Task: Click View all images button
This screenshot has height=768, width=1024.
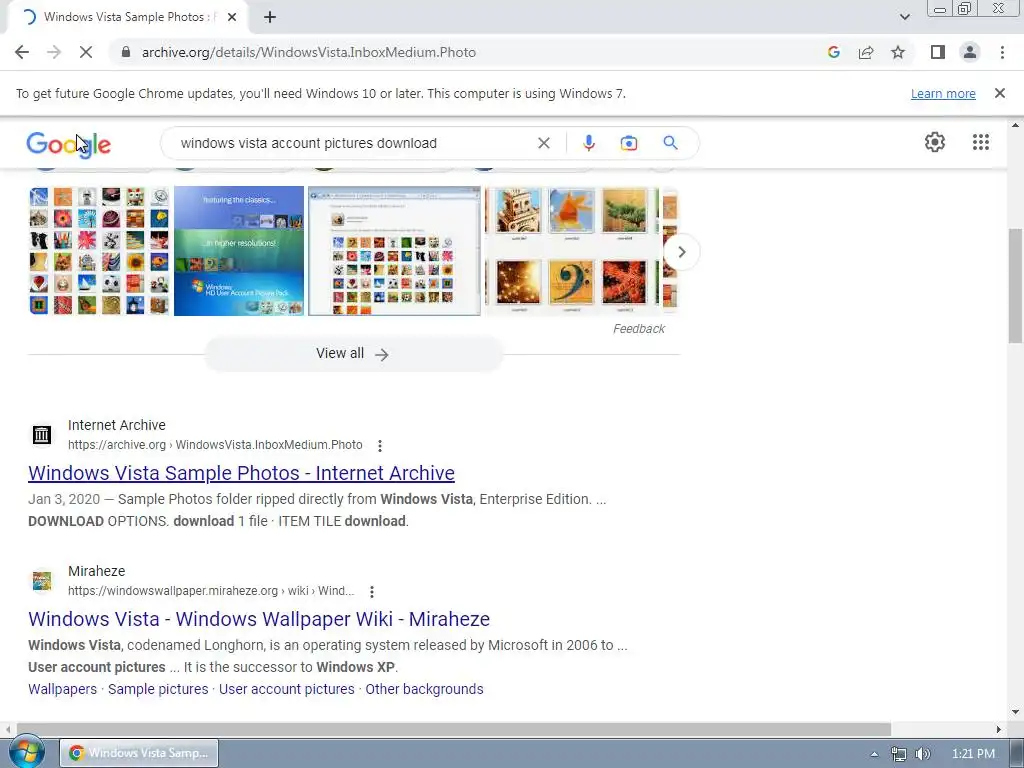Action: pos(353,353)
